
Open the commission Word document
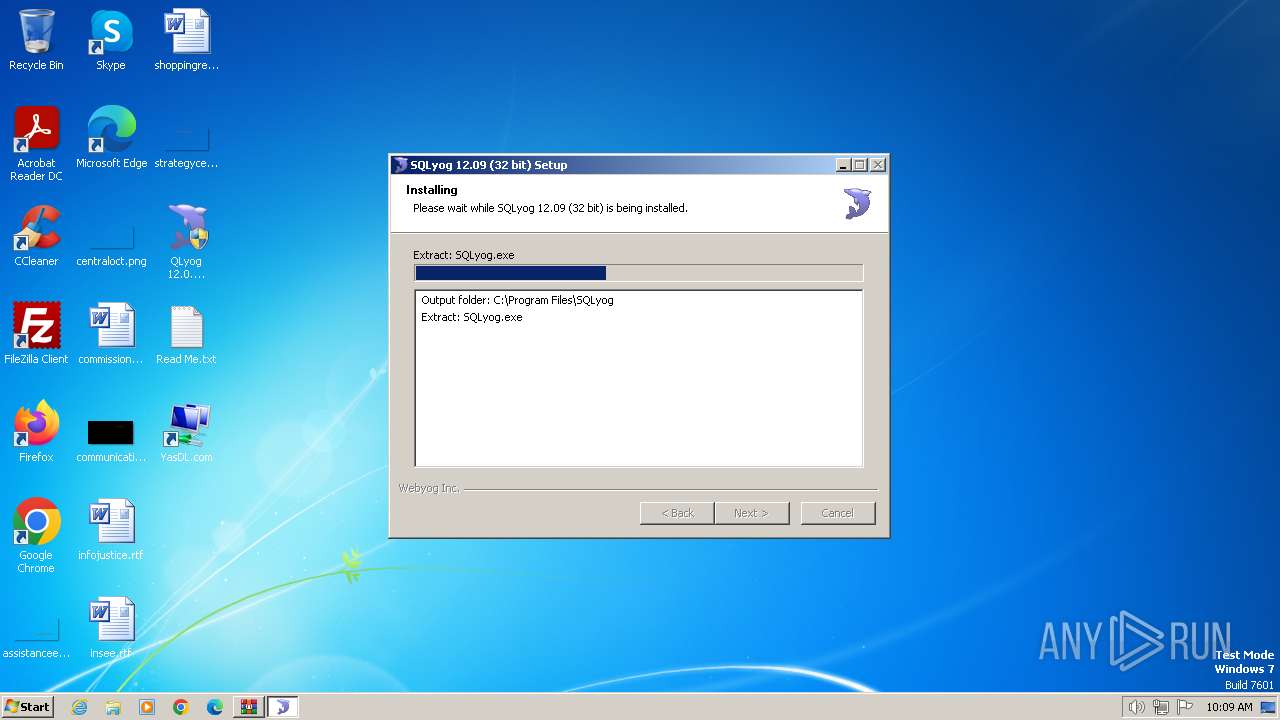(111, 335)
